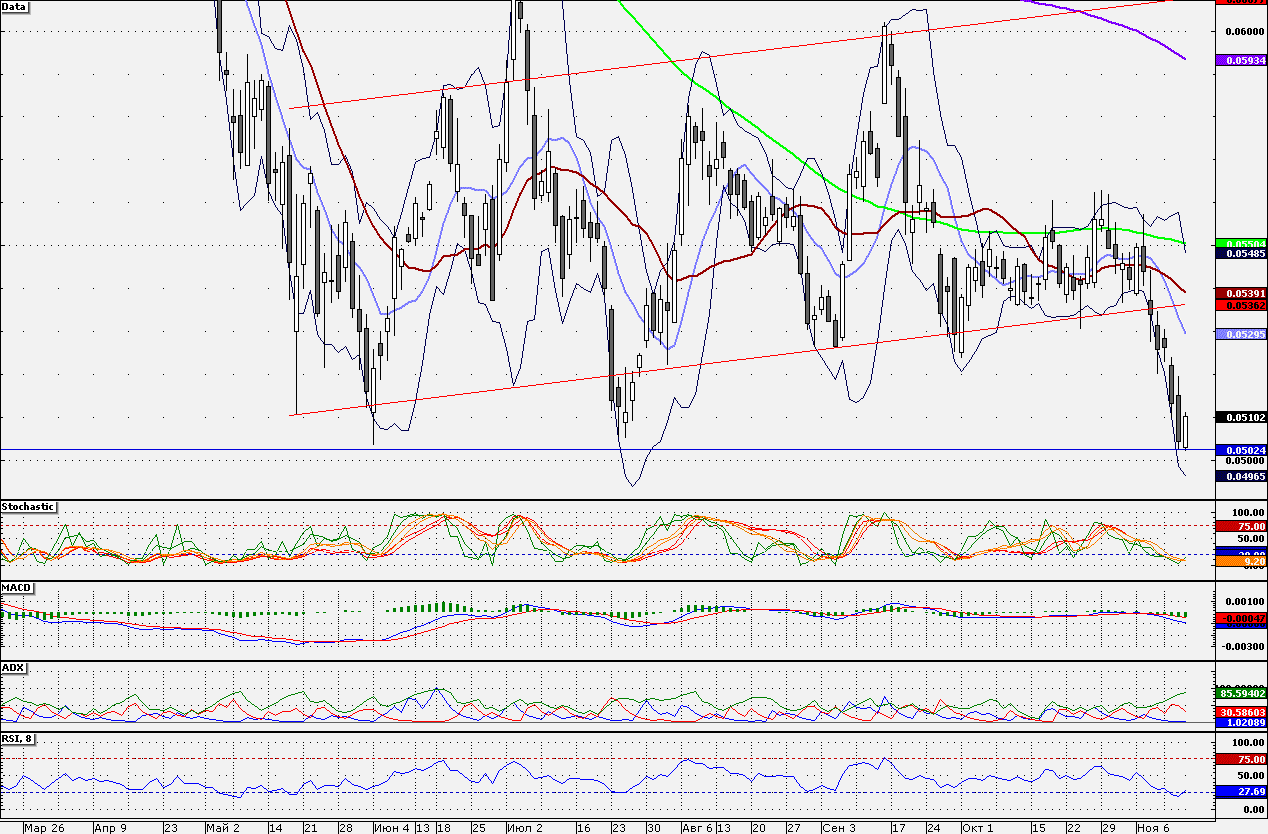This screenshot has width=1268, height=834.
Task: Click the "Май 2" date label
Action: (223, 828)
